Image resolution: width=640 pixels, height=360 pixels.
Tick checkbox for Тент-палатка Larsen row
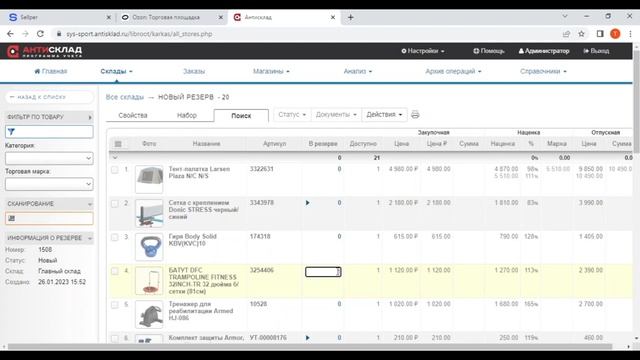pyautogui.click(x=115, y=169)
